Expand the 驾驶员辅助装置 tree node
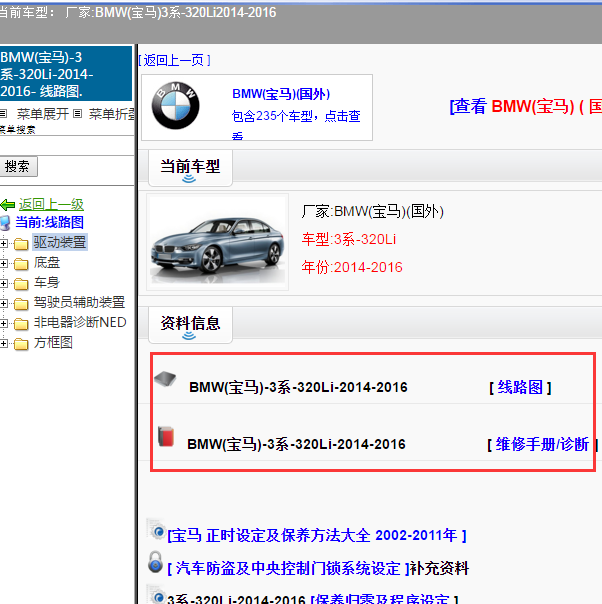The height and width of the screenshot is (604, 602). 3,304
